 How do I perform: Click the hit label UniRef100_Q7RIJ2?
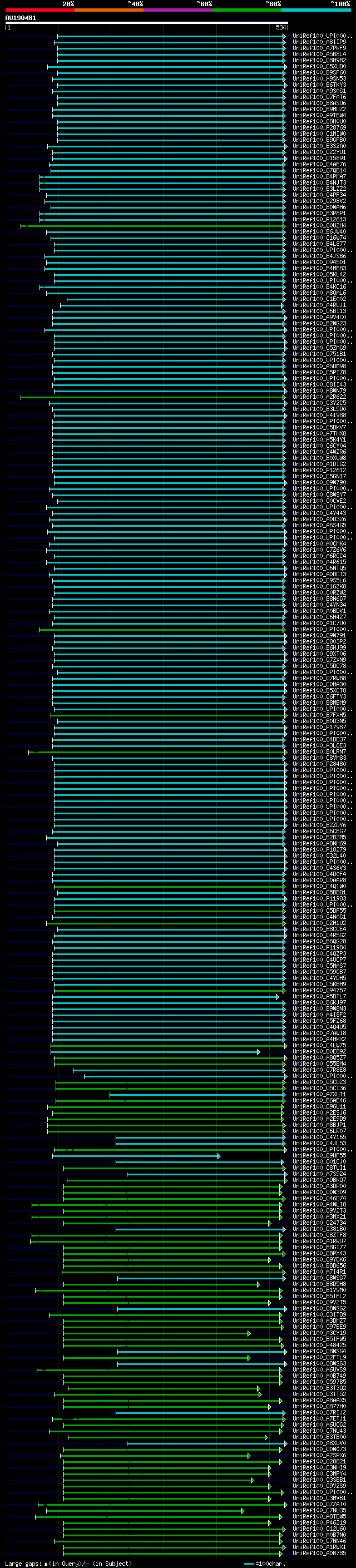(319, 1412)
